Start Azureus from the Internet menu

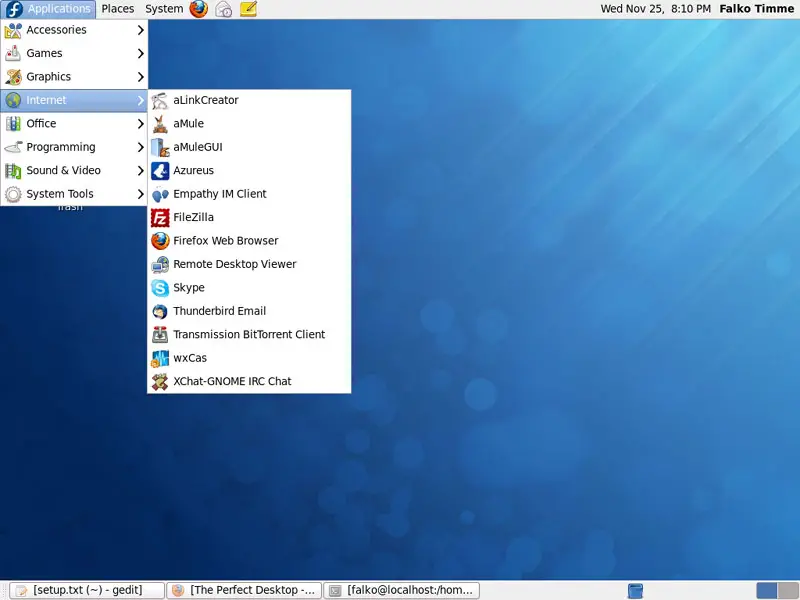193,170
